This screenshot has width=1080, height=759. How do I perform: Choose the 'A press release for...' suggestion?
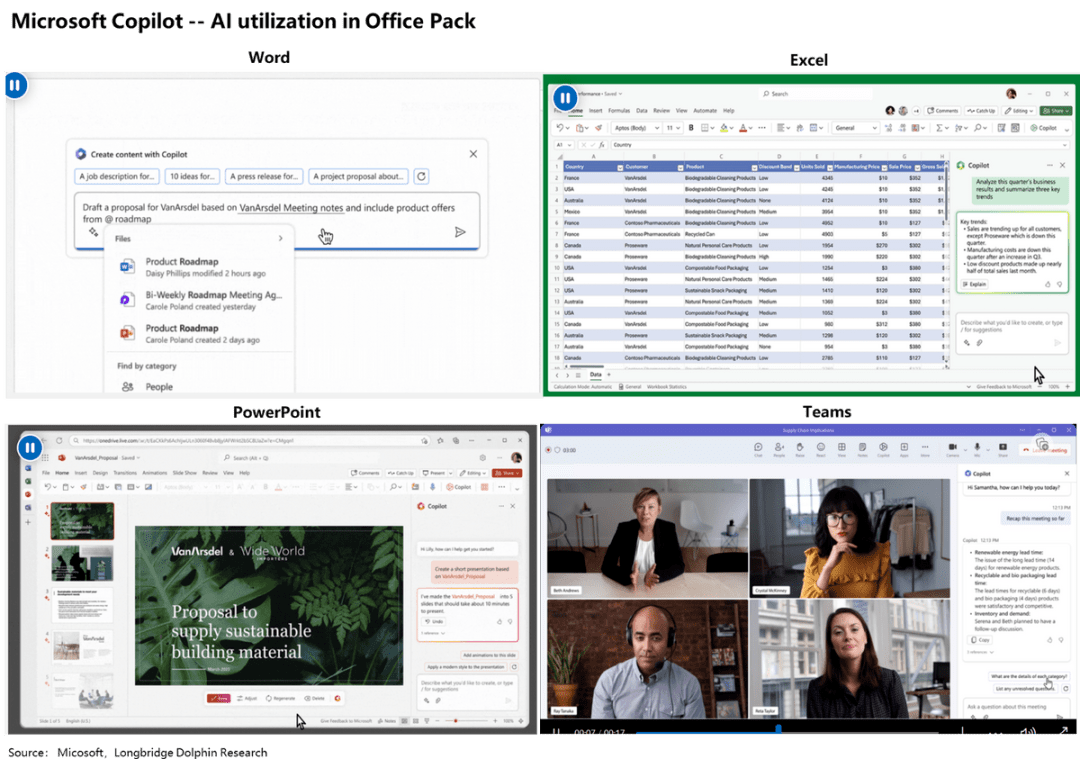(264, 176)
